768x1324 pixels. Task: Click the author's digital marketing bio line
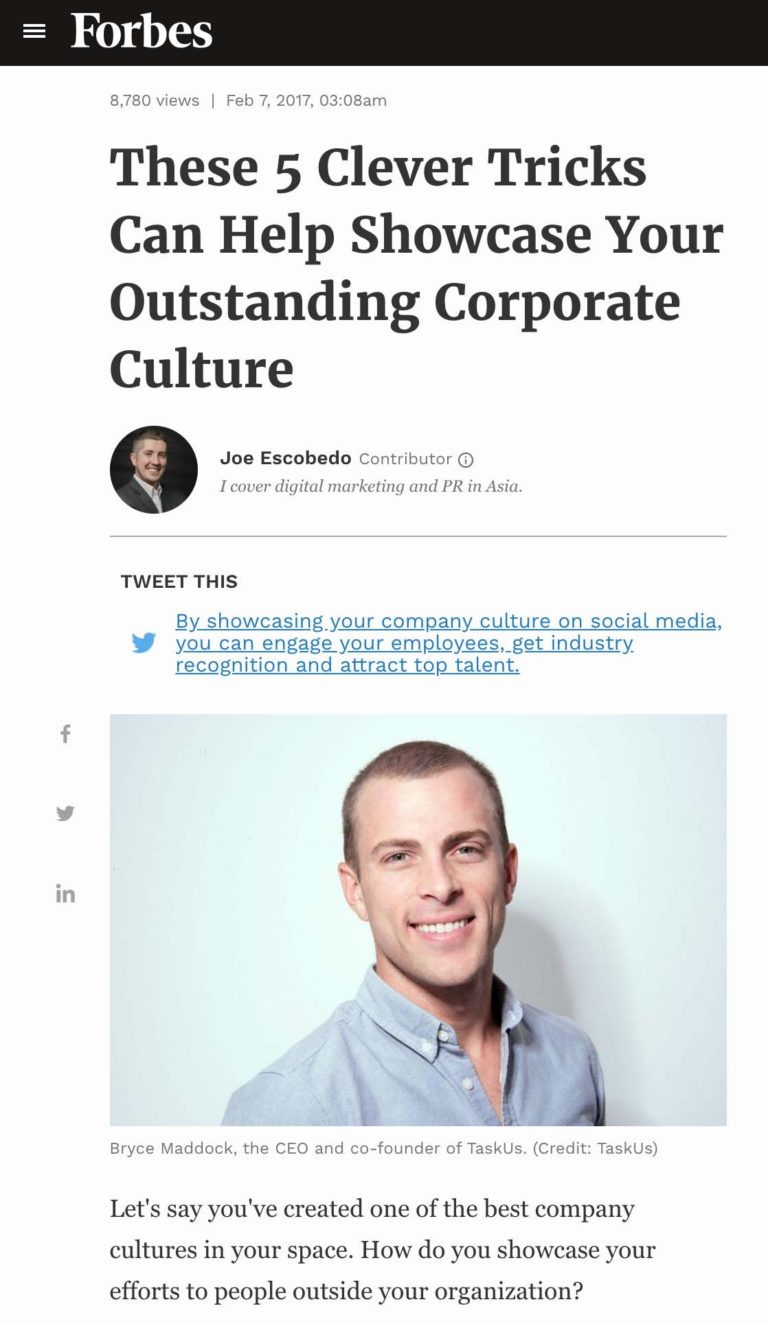tap(371, 487)
